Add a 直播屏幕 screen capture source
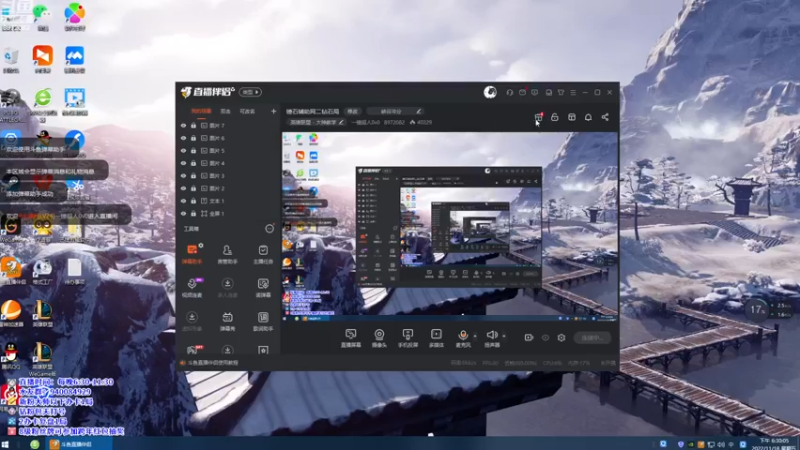 coord(351,338)
